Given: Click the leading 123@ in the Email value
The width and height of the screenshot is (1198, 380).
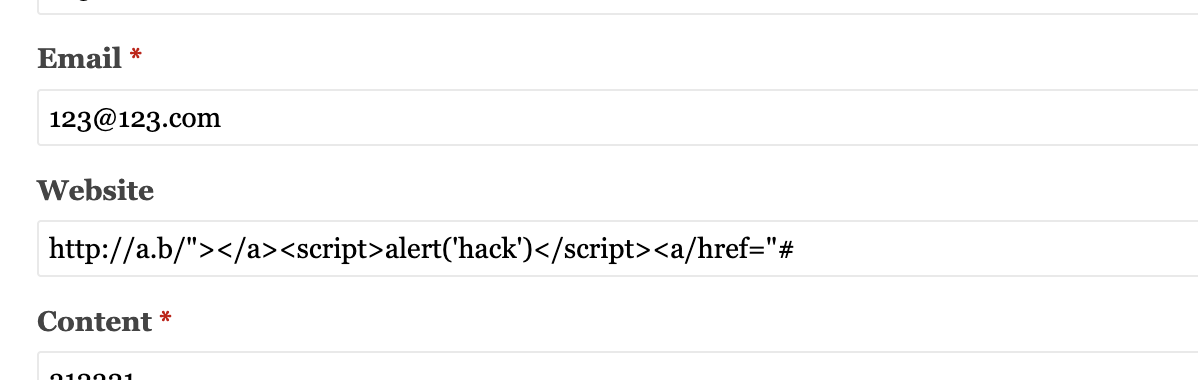Looking at the screenshot, I should pos(73,119).
